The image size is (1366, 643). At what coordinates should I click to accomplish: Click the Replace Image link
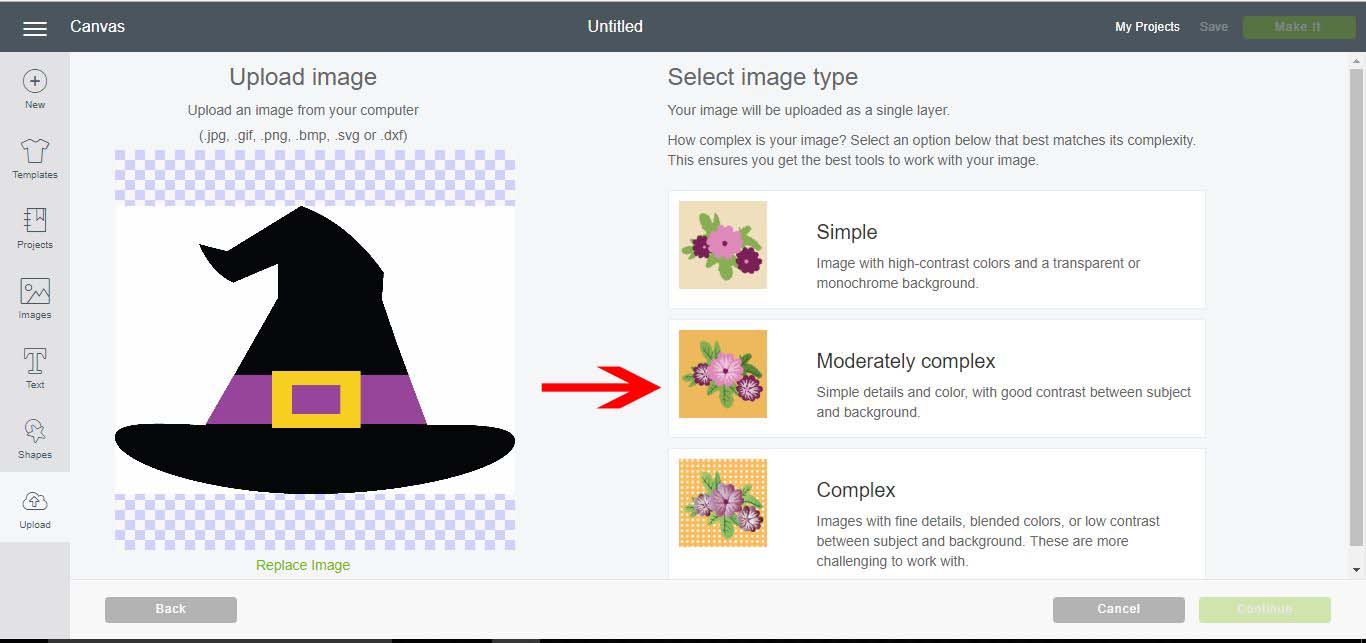pyautogui.click(x=302, y=564)
